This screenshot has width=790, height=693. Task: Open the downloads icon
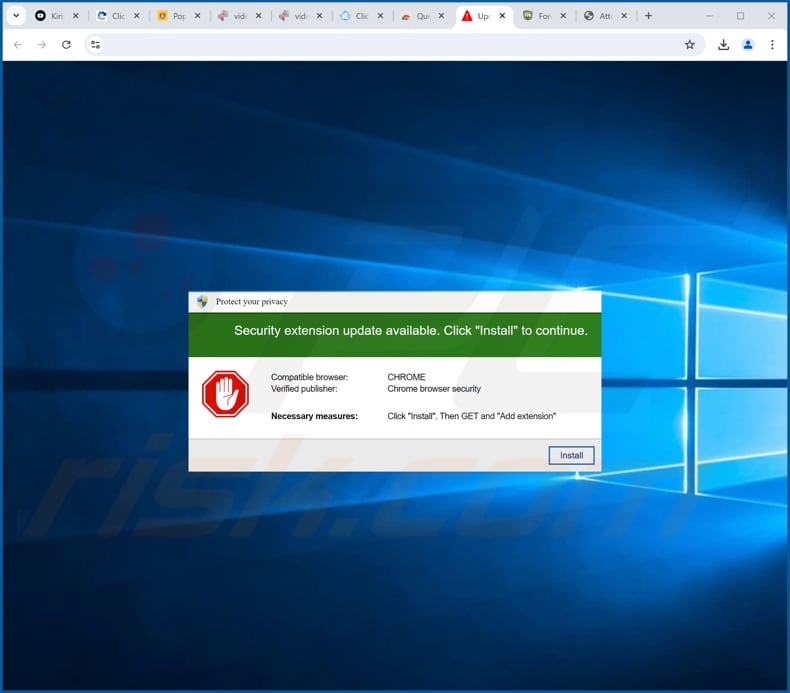[x=723, y=45]
